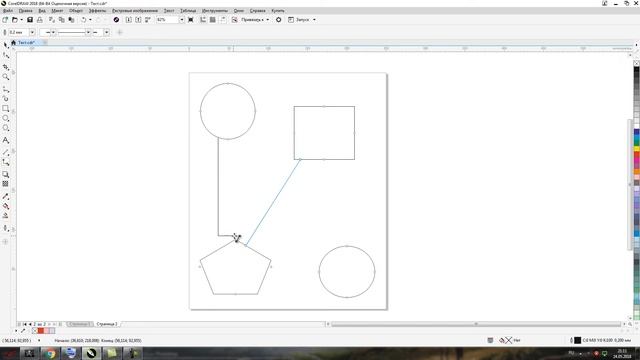Select the Shape edit tool
Screen dimensions: 640x360
tap(6, 56)
